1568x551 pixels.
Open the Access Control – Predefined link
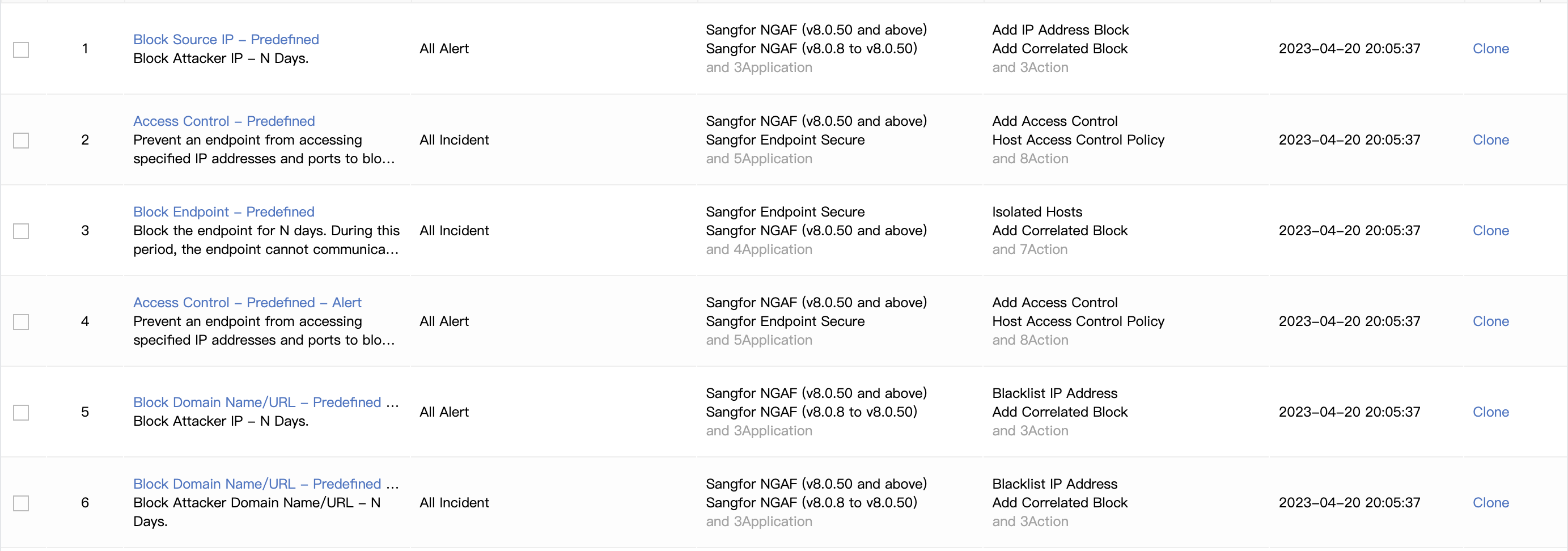click(x=224, y=121)
